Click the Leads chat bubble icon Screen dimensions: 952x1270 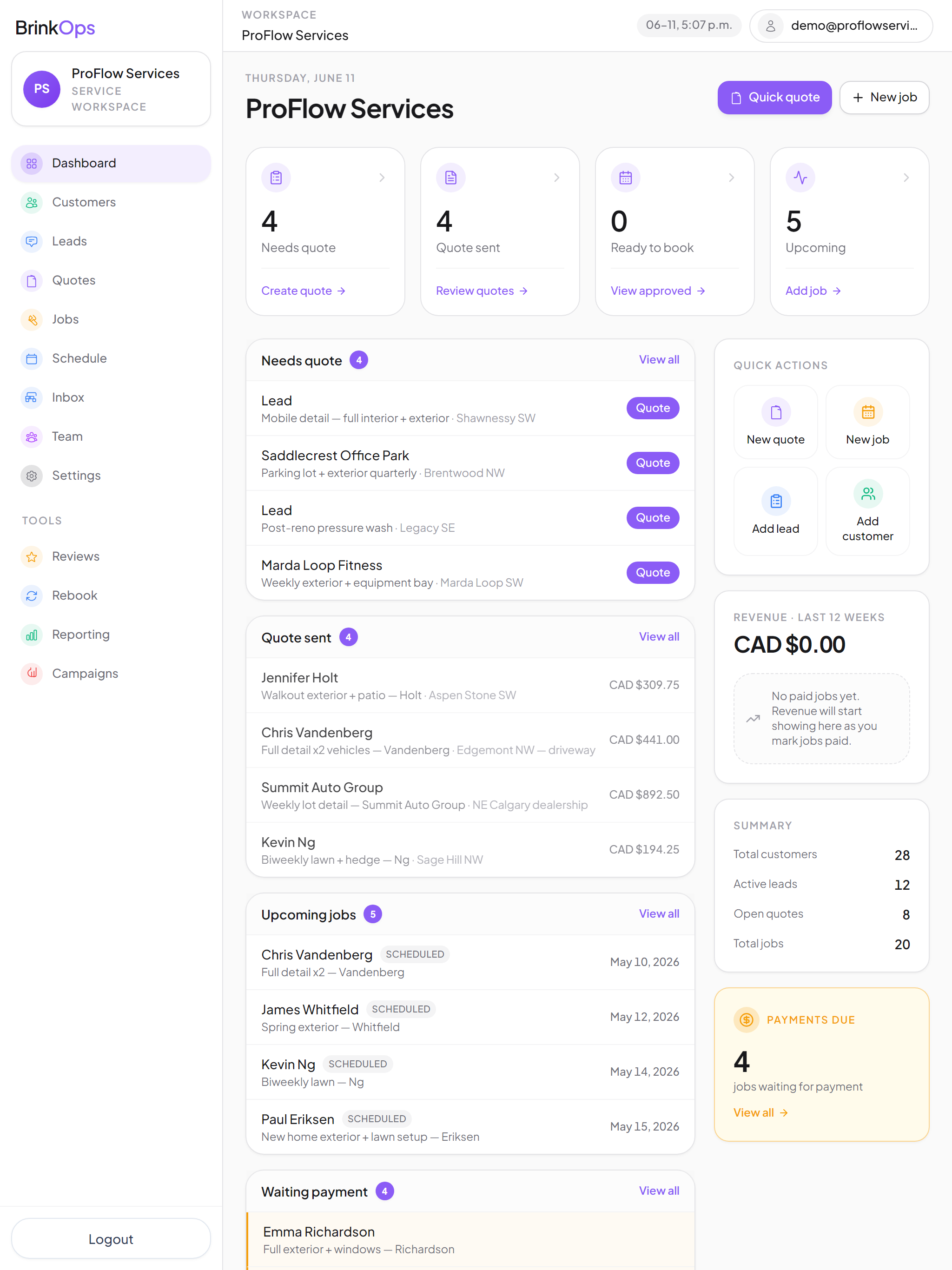pos(32,242)
